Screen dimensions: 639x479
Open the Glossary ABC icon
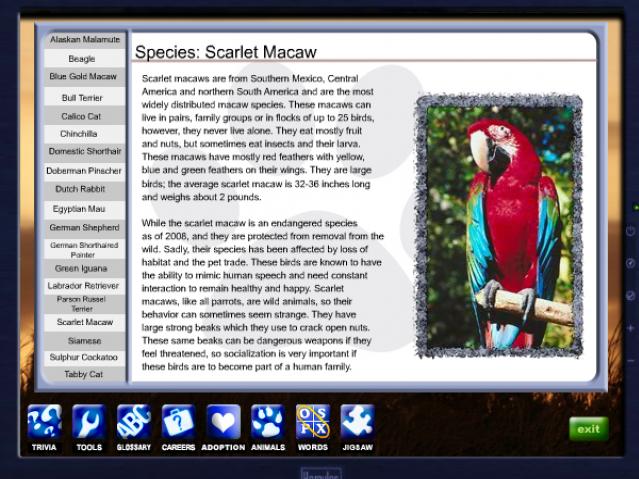[x=134, y=422]
